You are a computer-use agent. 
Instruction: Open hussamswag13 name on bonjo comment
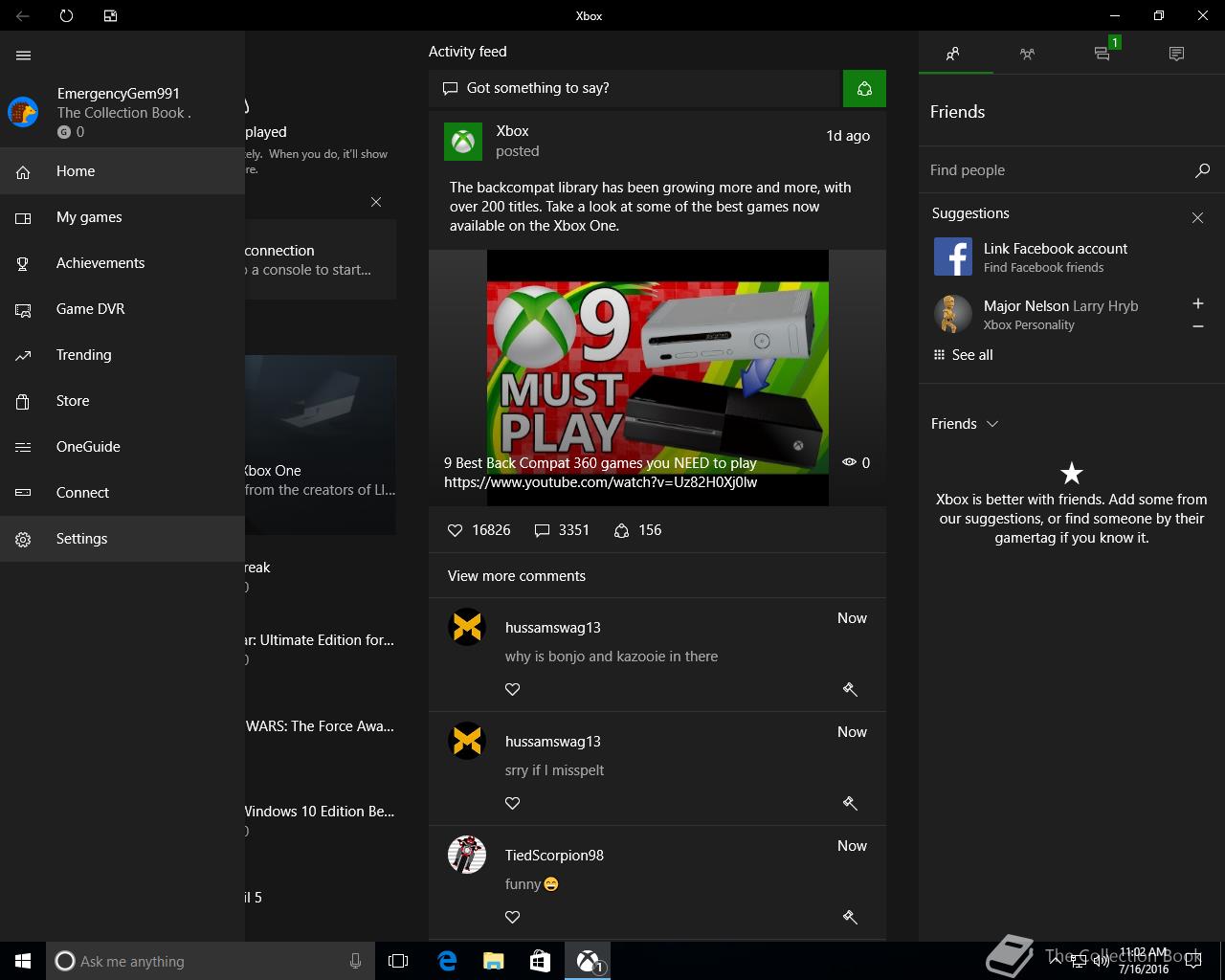click(x=553, y=628)
